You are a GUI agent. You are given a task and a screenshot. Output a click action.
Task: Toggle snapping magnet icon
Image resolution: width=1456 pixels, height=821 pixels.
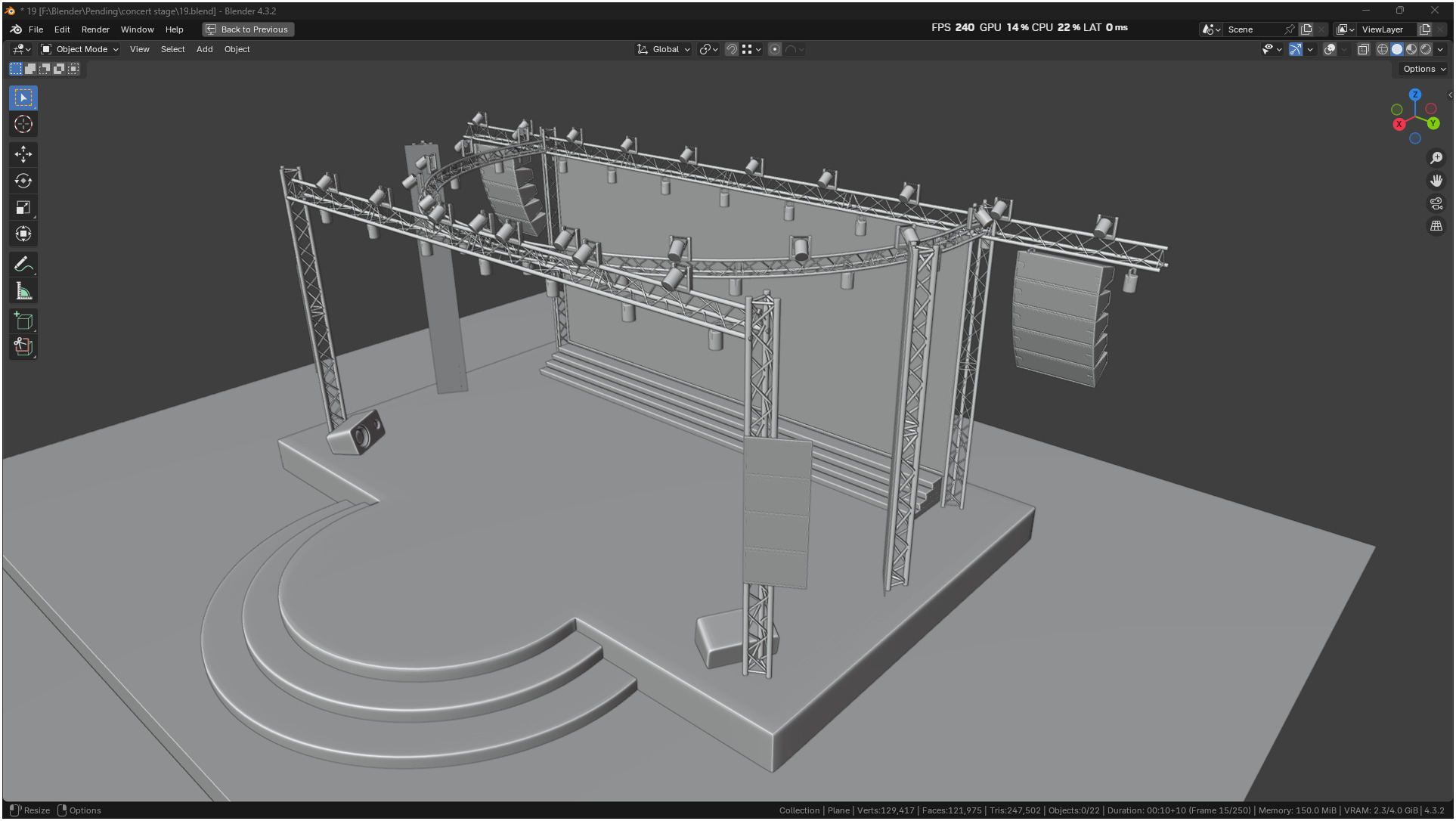731,49
